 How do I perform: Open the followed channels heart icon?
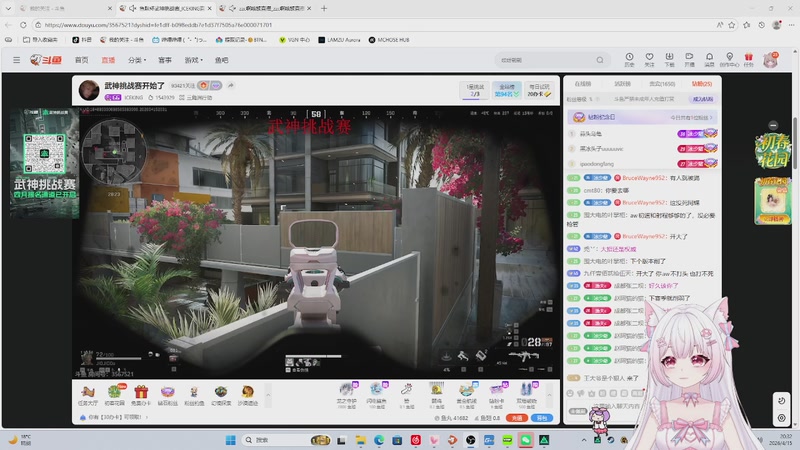click(x=649, y=60)
